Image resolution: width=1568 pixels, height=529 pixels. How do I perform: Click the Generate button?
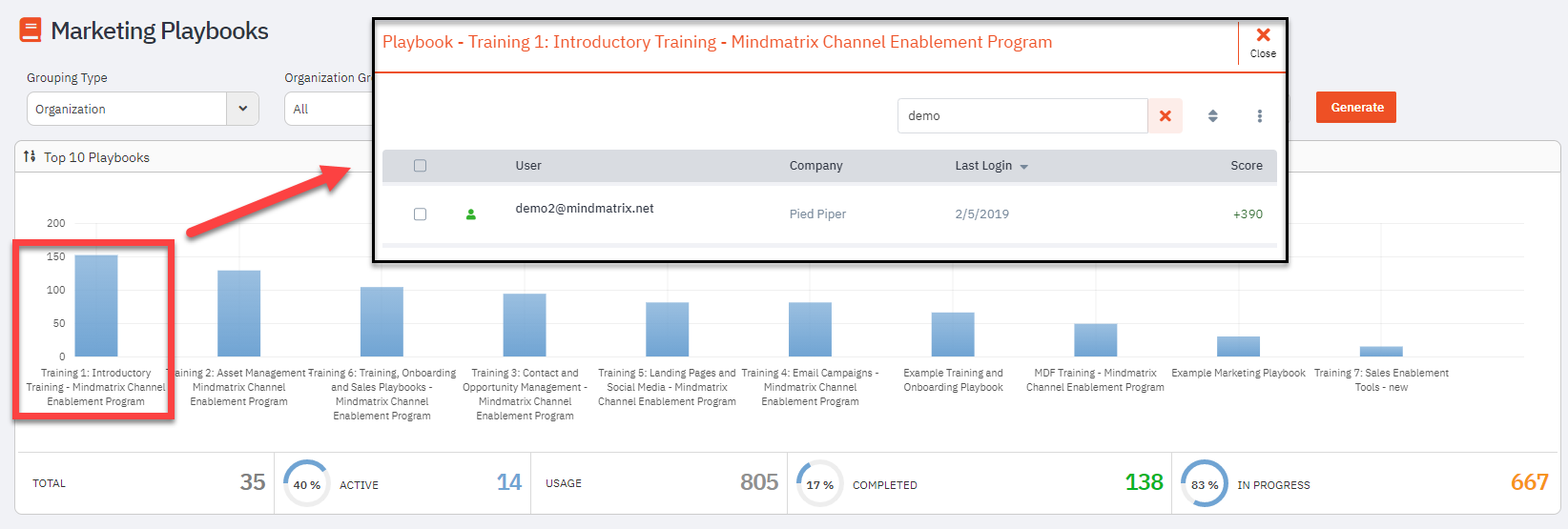pyautogui.click(x=1356, y=108)
